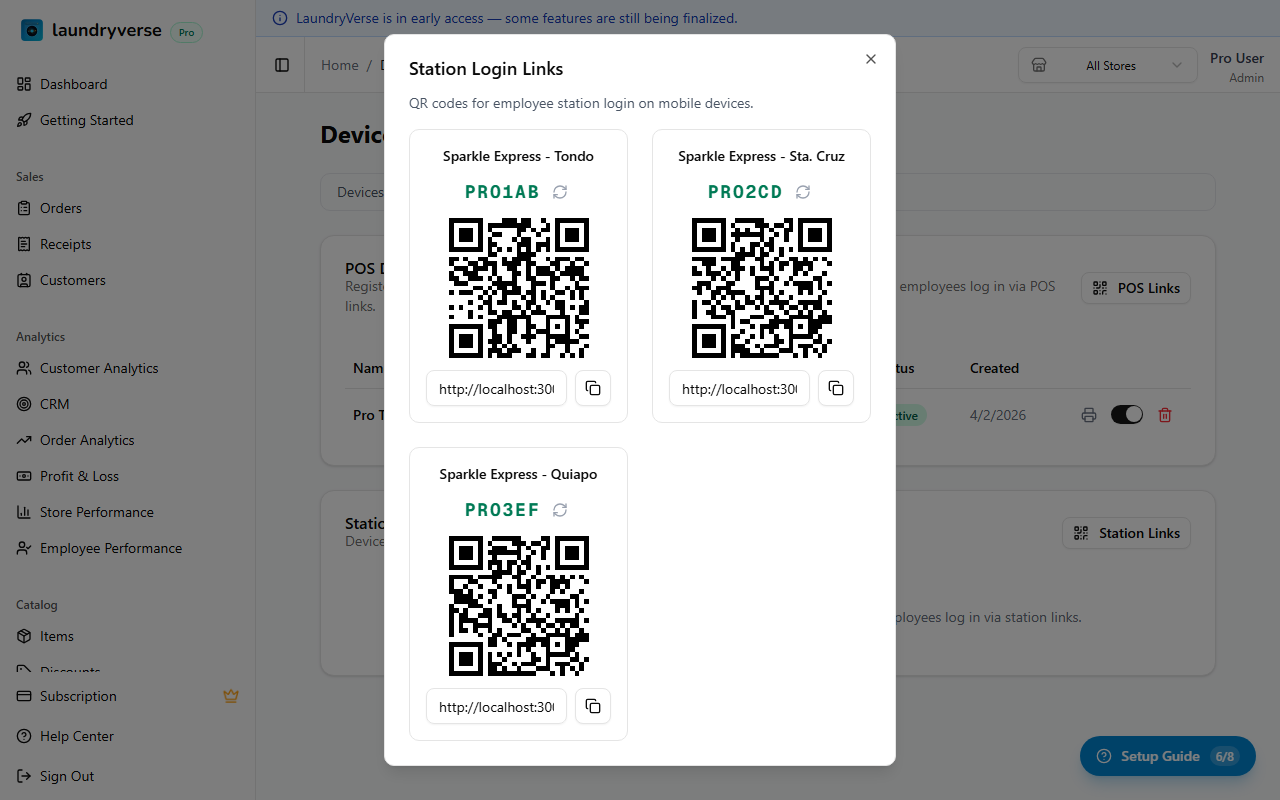The image size is (1280, 800).
Task: Open the Orders menu item
Action: [x=61, y=208]
